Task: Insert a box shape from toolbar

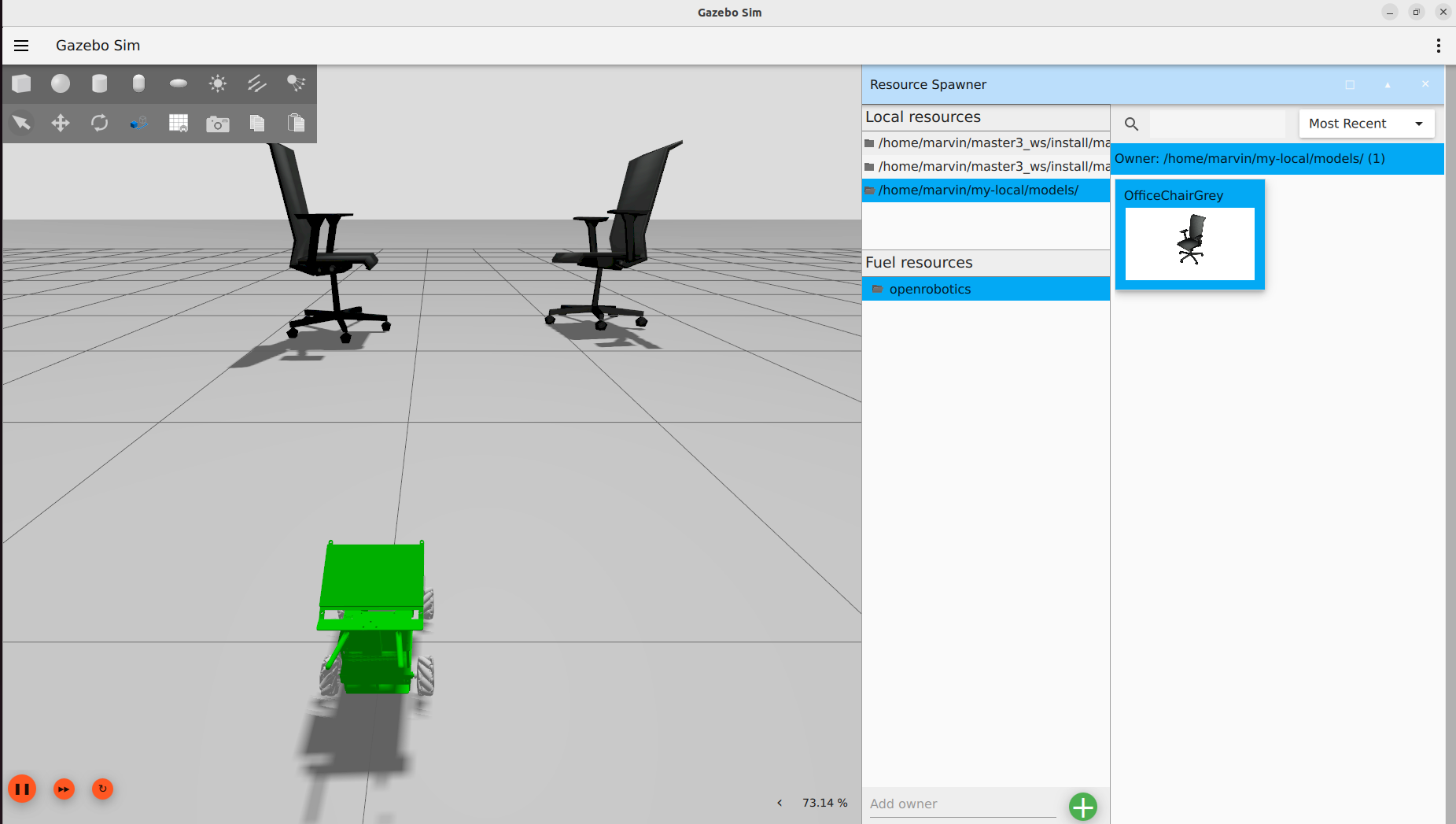Action: click(22, 83)
